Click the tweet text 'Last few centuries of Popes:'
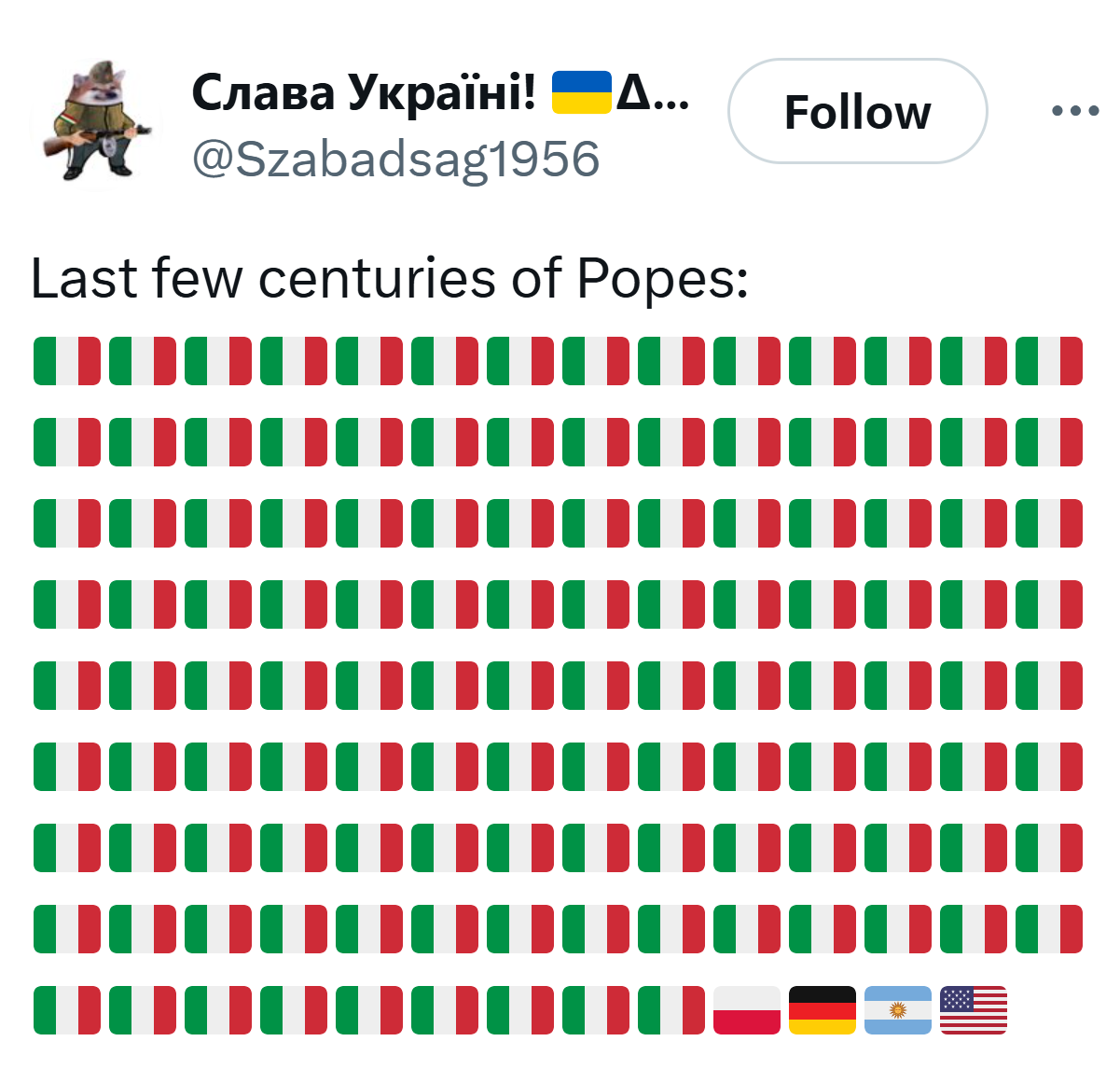The height and width of the screenshot is (1083, 1120). coord(390,278)
